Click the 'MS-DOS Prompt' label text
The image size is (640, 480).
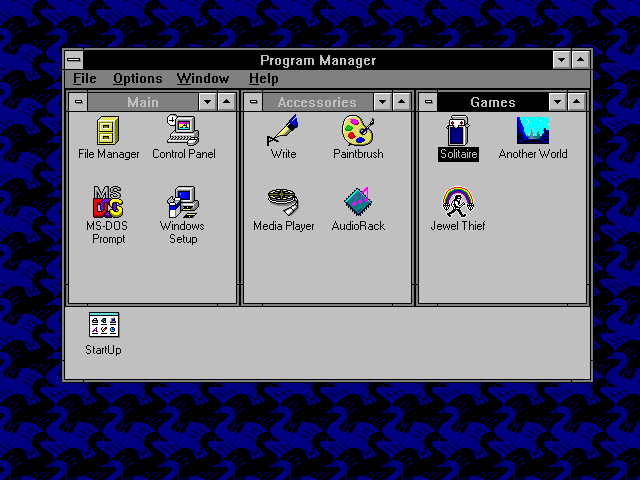pos(107,232)
